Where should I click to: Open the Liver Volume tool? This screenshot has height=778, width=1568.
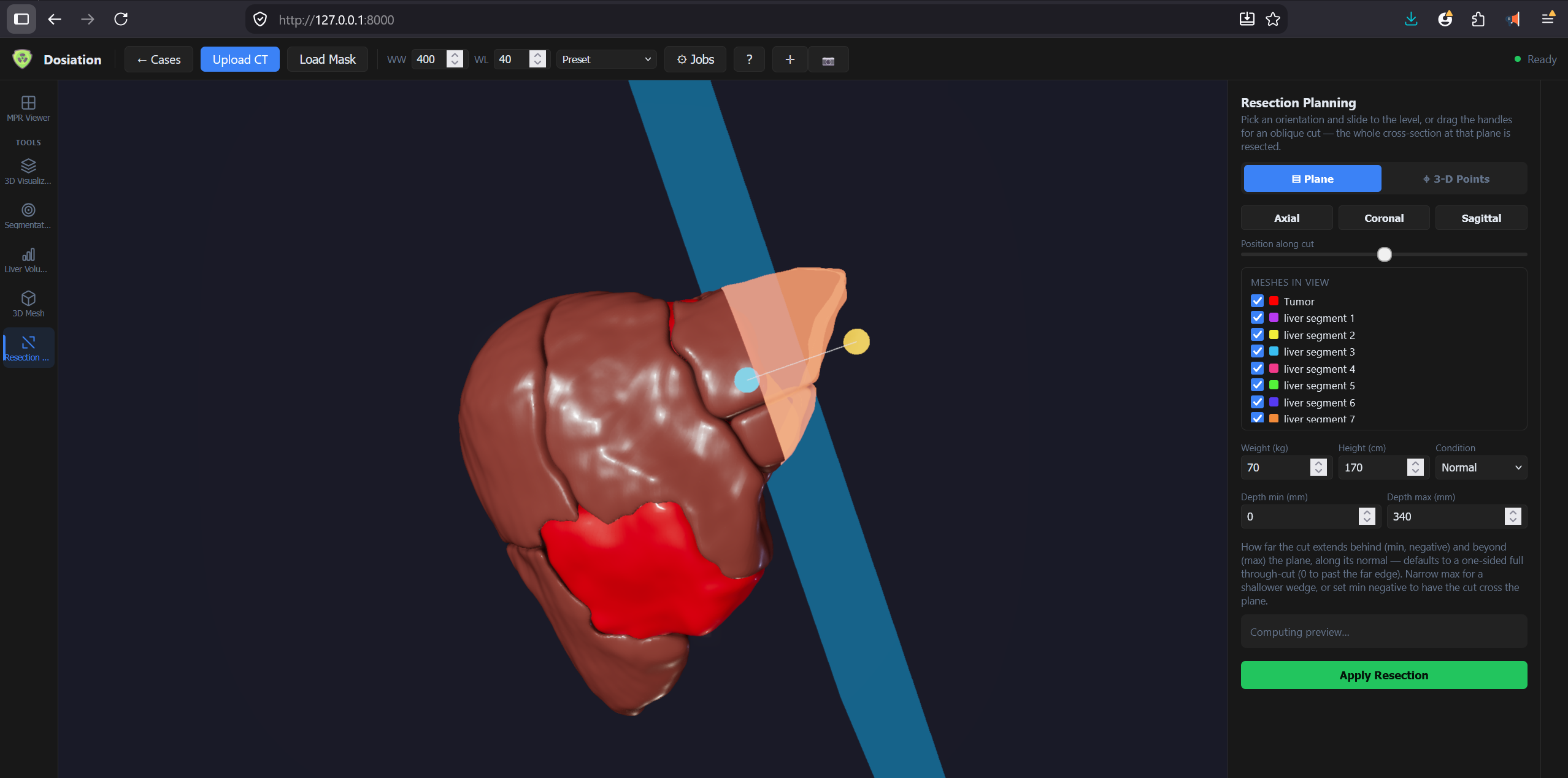(28, 260)
